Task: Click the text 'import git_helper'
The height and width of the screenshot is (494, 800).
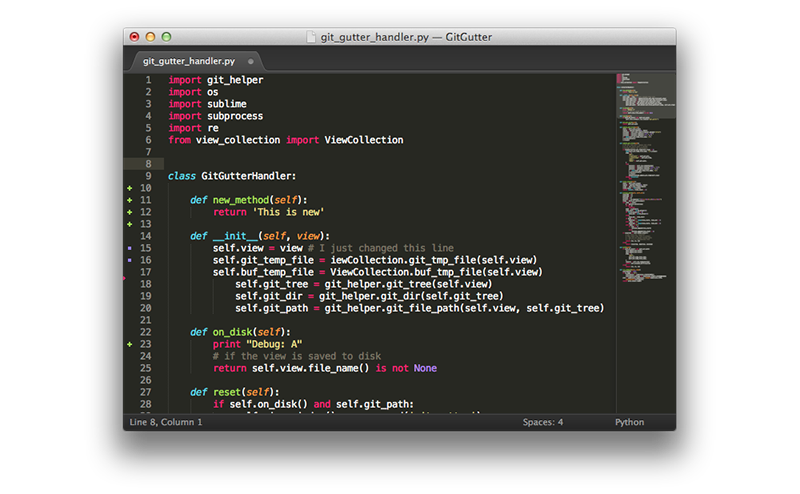Action: pyautogui.click(x=216, y=80)
